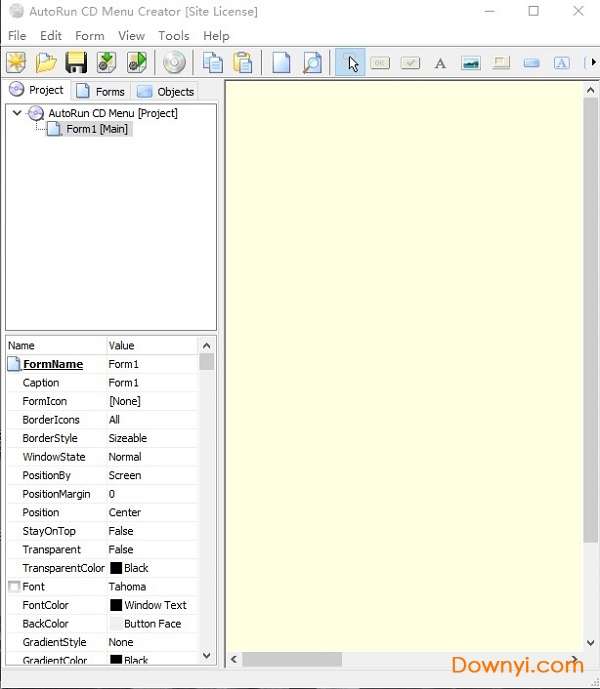Click the run project icon with the green play arrow
600x689 pixels.
tap(137, 62)
